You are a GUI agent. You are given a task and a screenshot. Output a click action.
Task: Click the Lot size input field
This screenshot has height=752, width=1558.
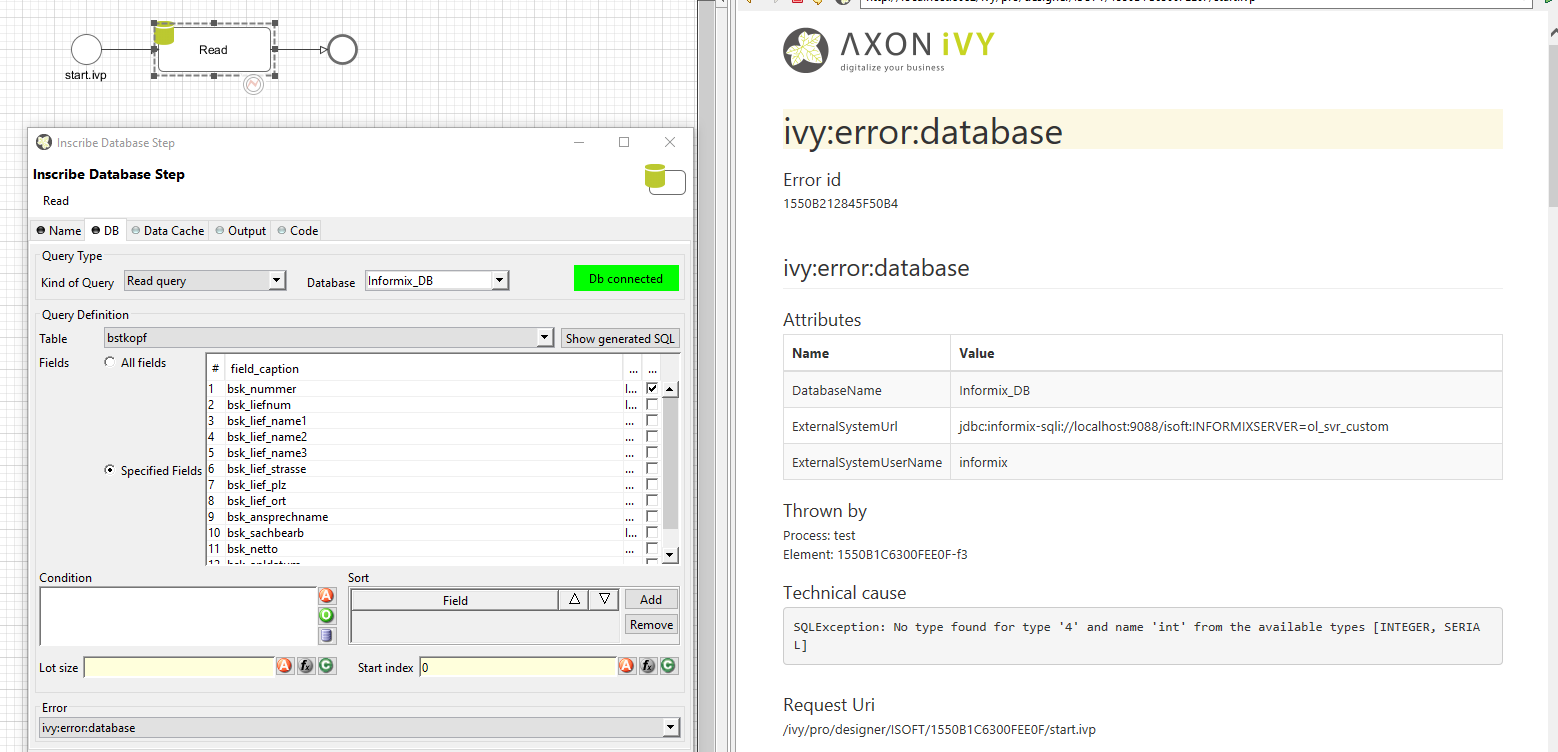point(179,667)
